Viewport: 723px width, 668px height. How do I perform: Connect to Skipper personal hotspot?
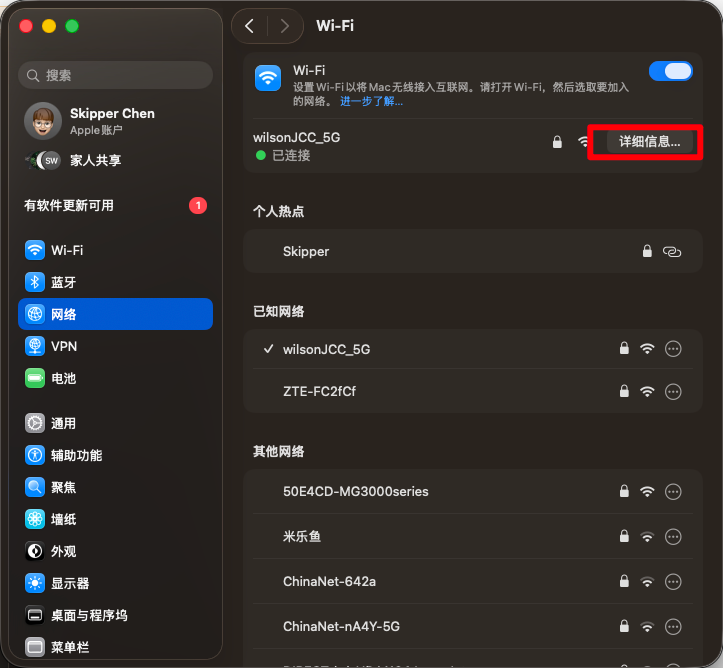(x=306, y=251)
